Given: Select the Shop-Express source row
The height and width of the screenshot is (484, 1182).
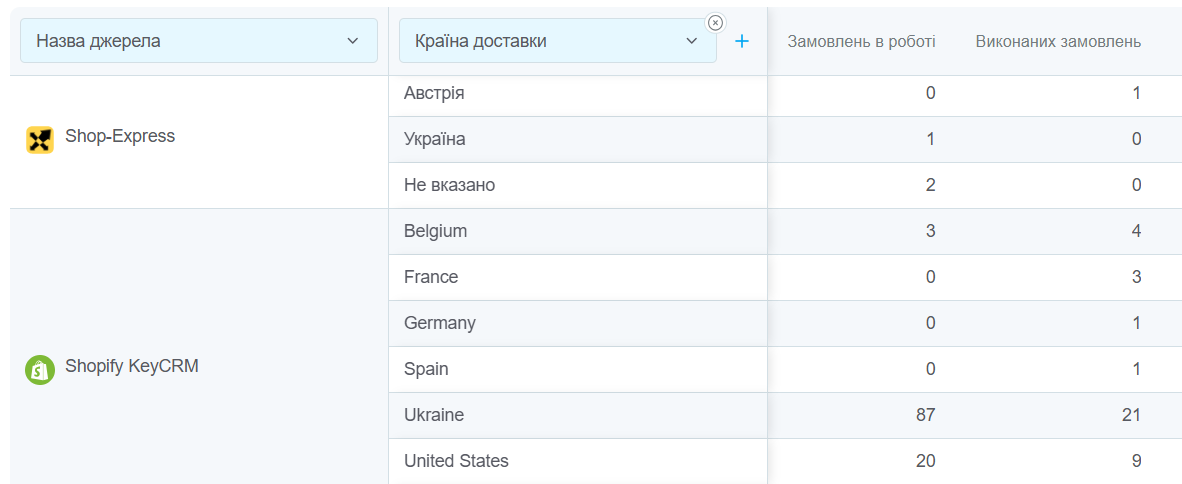Looking at the screenshot, I should click(x=120, y=137).
